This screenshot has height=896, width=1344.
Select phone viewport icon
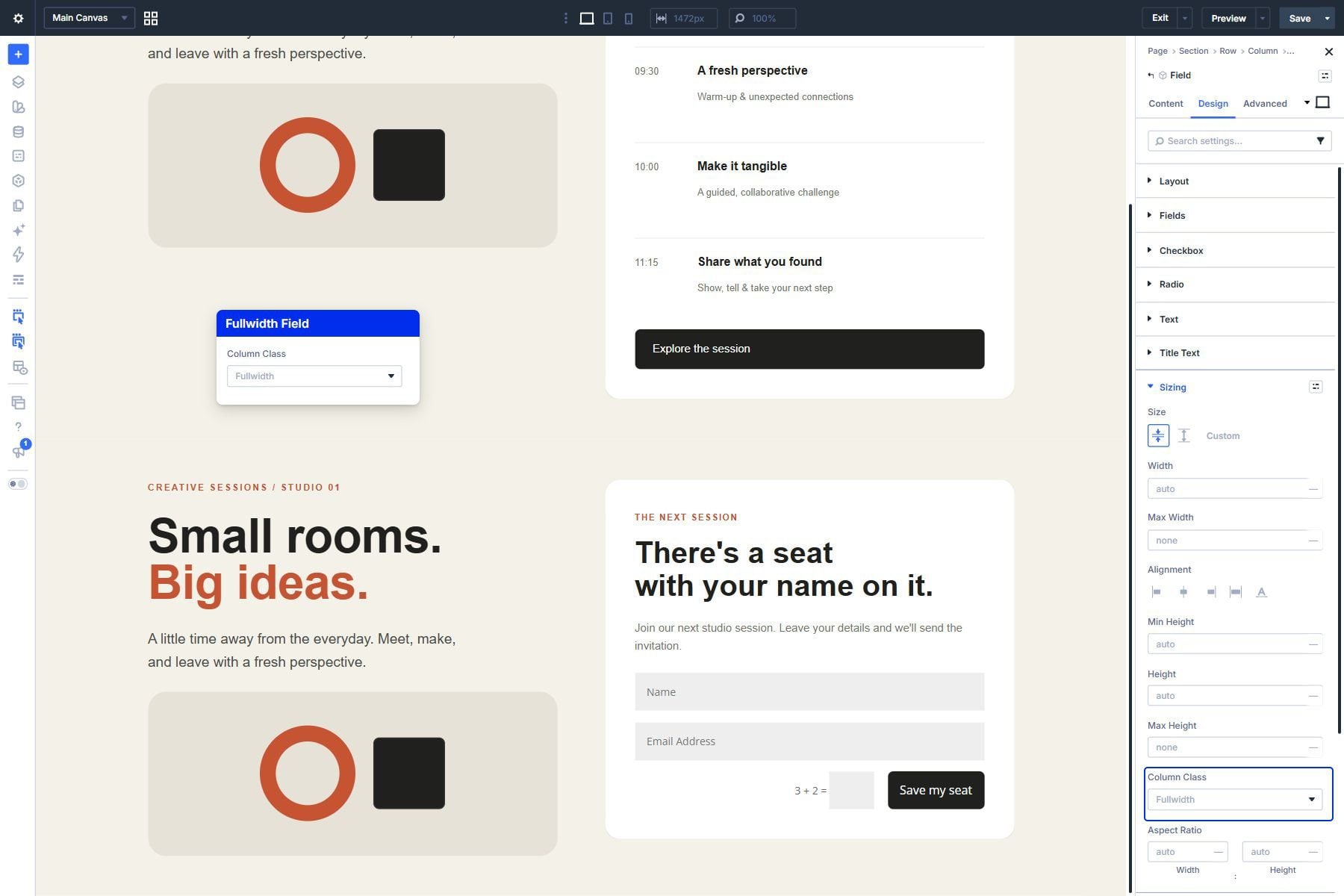629,18
